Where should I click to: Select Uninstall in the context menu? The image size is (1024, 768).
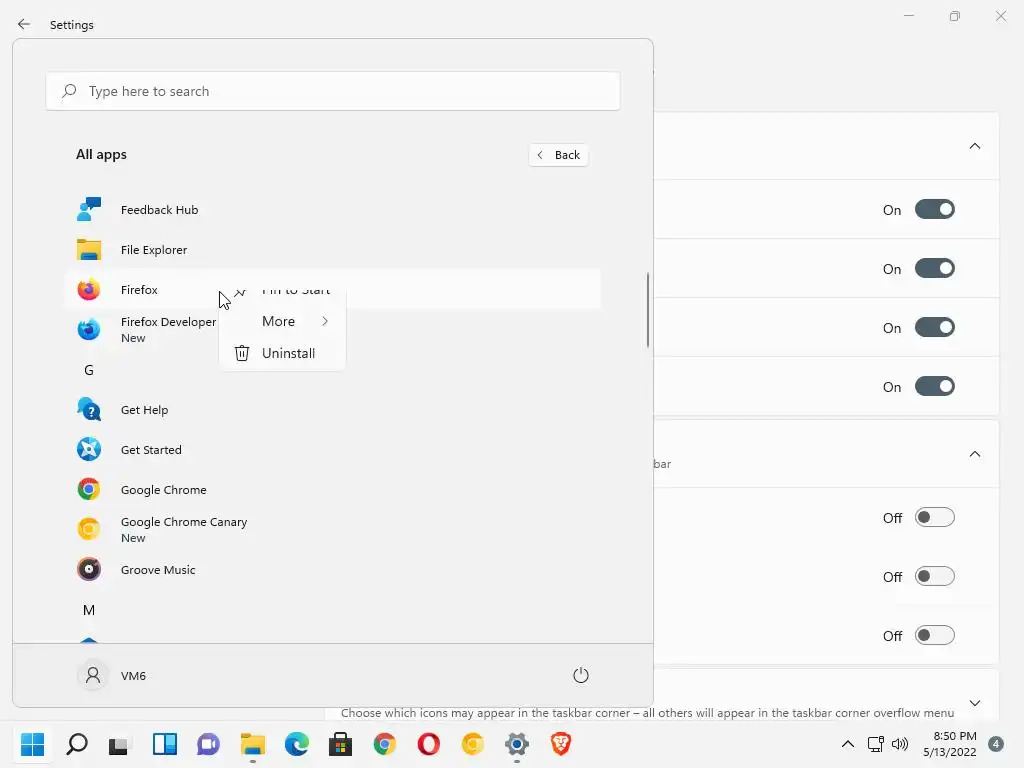(x=282, y=353)
